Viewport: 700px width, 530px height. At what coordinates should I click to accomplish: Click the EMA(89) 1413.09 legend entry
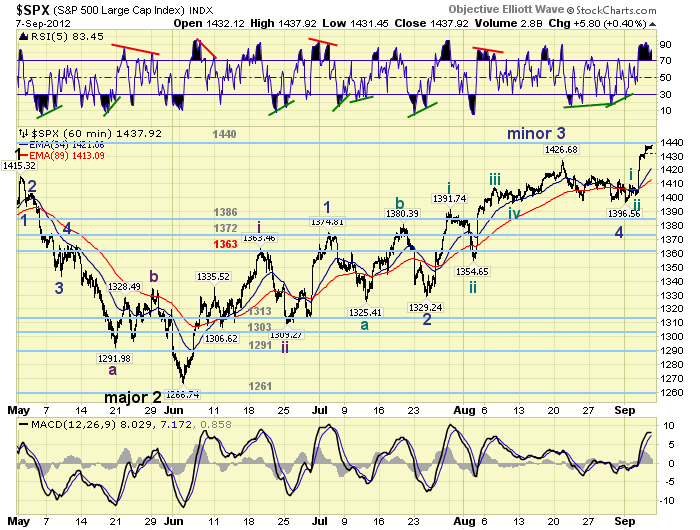[x=63, y=155]
